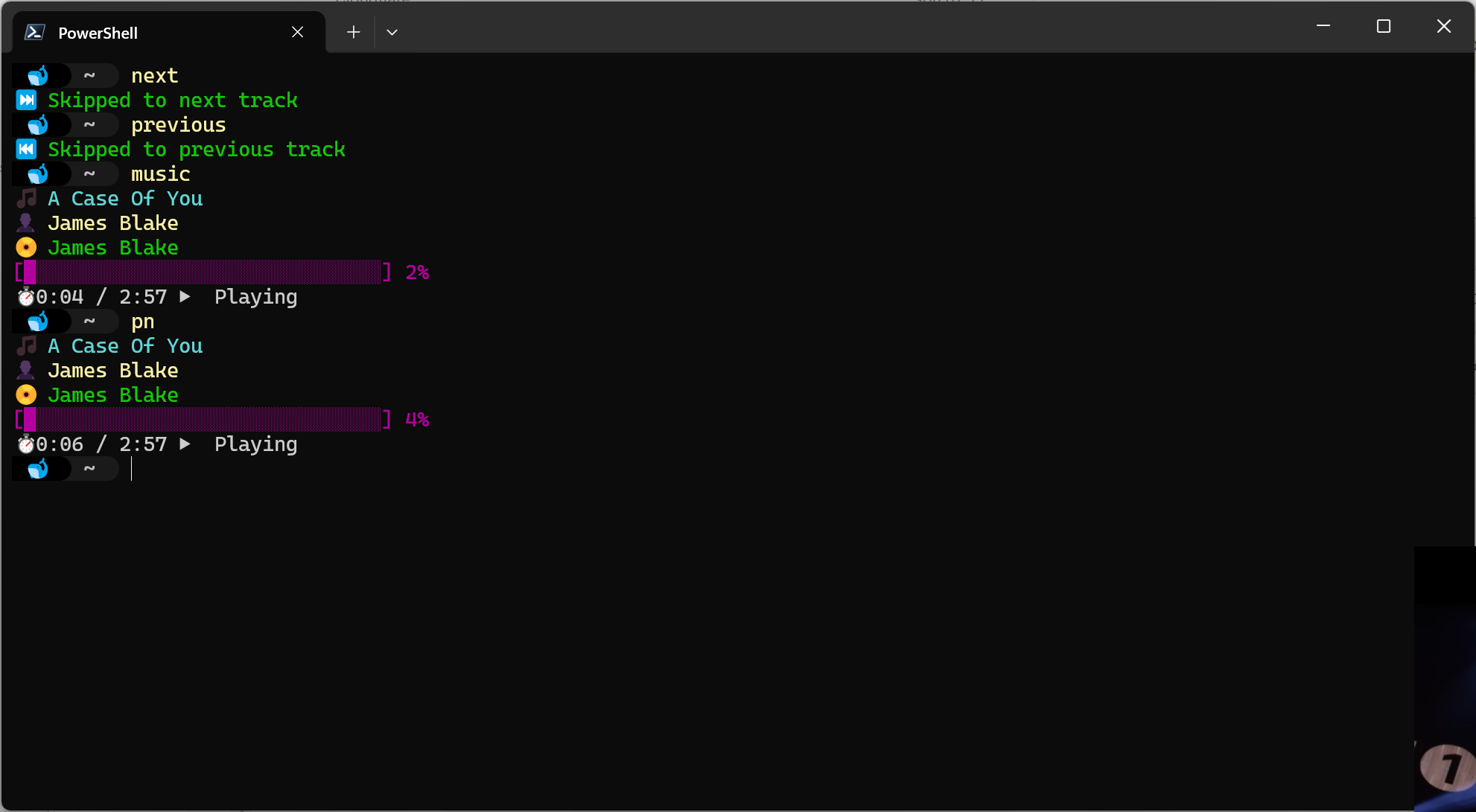
Task: Click the '~' directory on the empty prompt
Action: coord(89,468)
